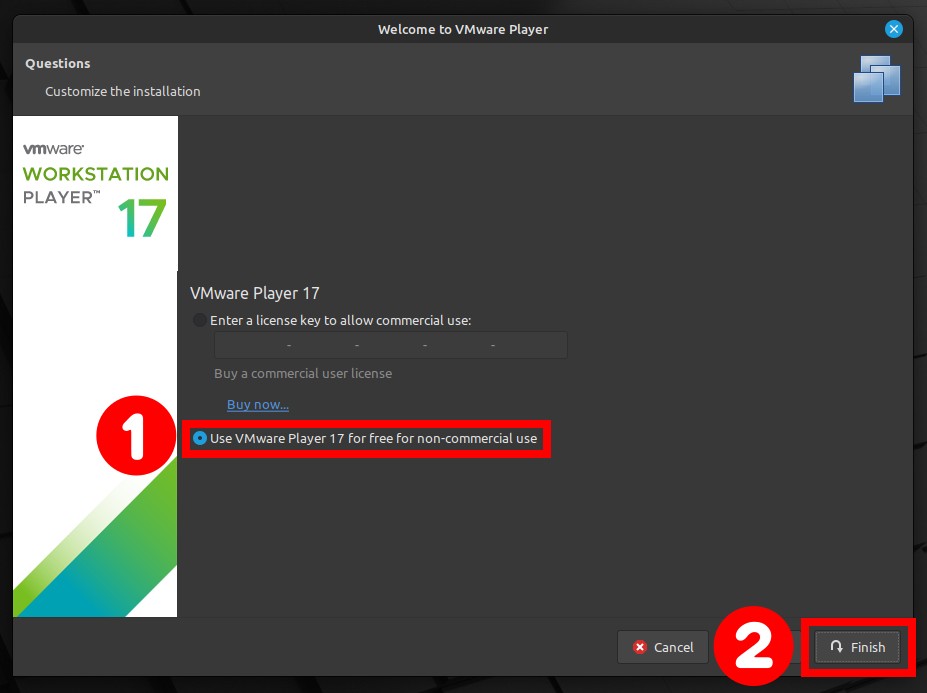Viewport: 927px width, 693px height.
Task: Click the 'Welcome to VMware Player' title text
Action: pos(463,30)
